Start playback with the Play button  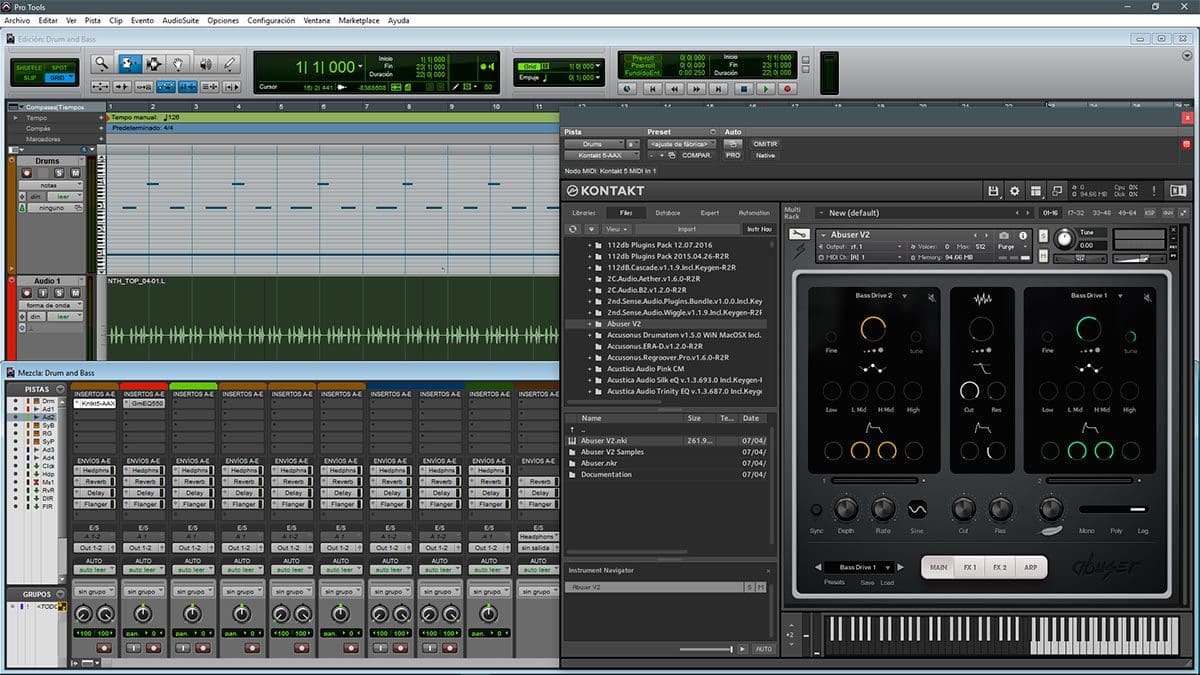click(765, 88)
